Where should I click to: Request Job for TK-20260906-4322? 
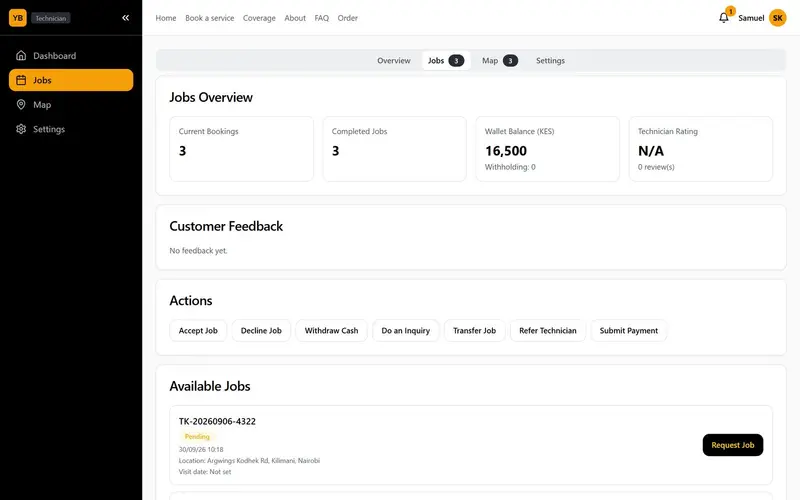[733, 445]
